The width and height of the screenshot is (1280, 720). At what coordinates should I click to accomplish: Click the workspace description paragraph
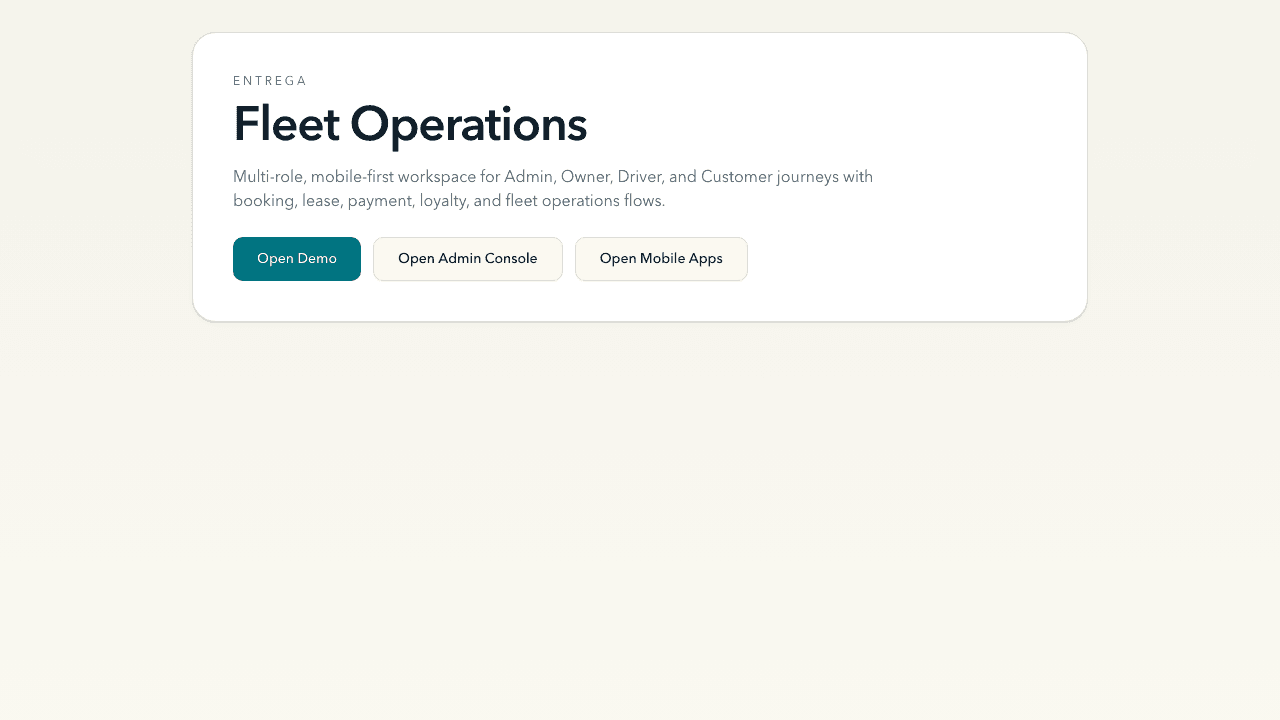pos(553,188)
